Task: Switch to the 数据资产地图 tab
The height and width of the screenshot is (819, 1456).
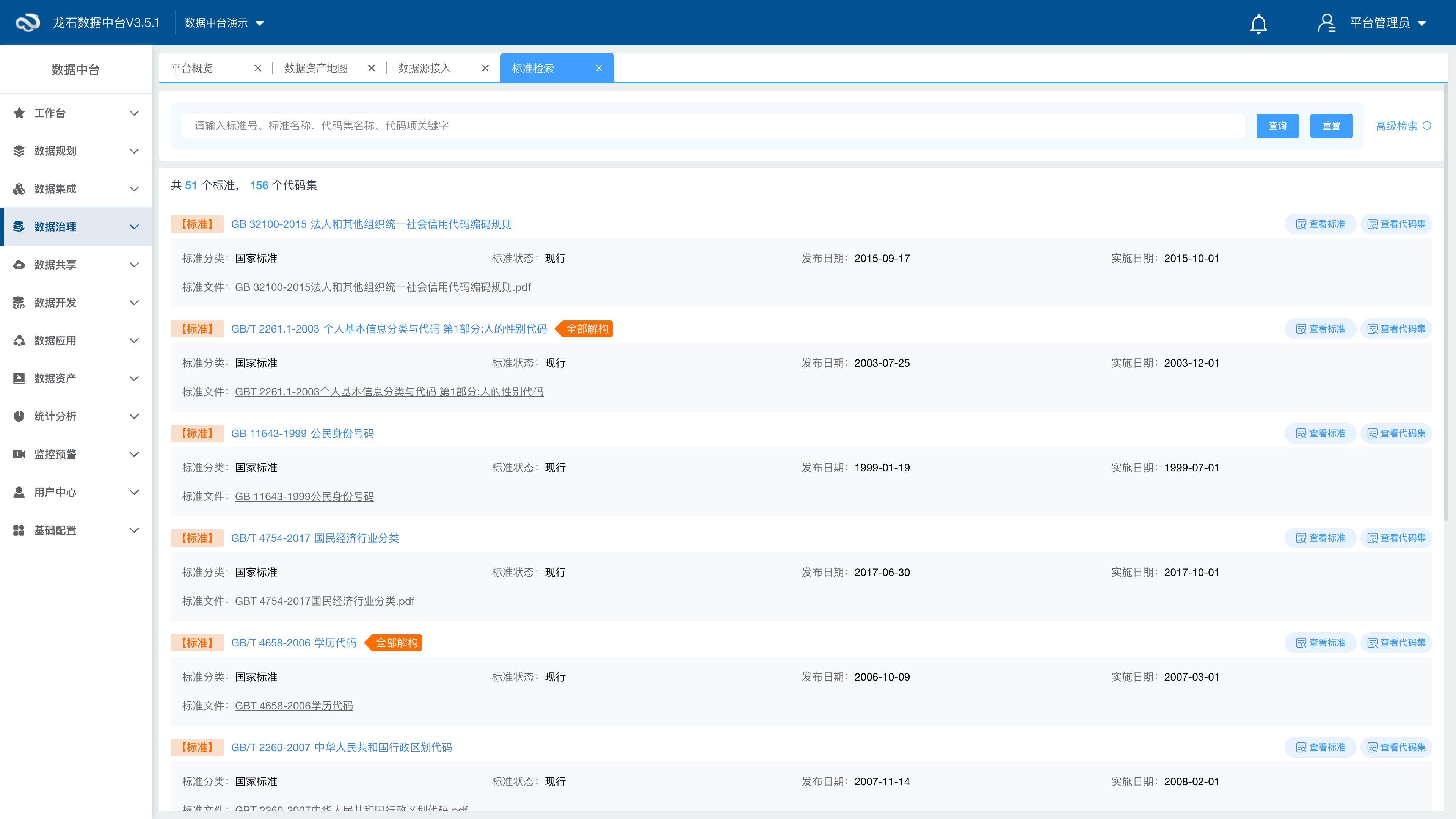Action: coord(316,68)
